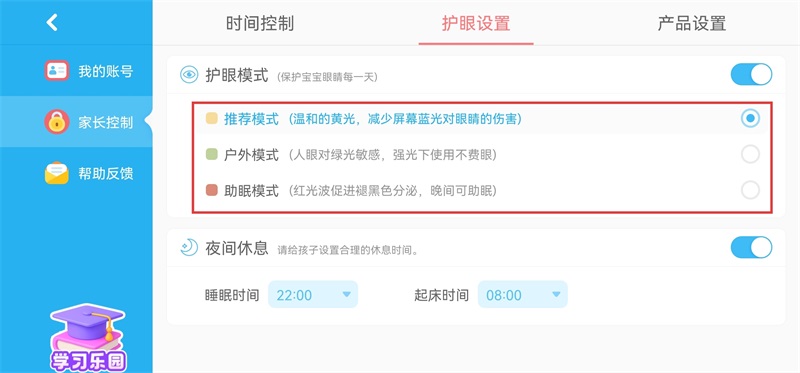The width and height of the screenshot is (800, 373).
Task: Open the 学习乐园 graduation cap badge
Action: [88, 338]
